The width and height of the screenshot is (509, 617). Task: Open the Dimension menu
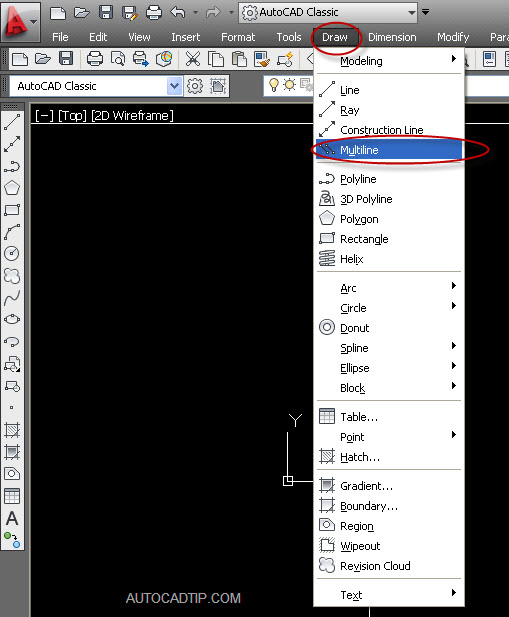[392, 37]
